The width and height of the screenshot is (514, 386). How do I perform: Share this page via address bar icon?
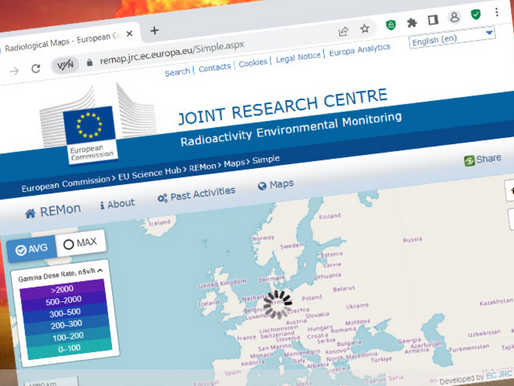343,32
